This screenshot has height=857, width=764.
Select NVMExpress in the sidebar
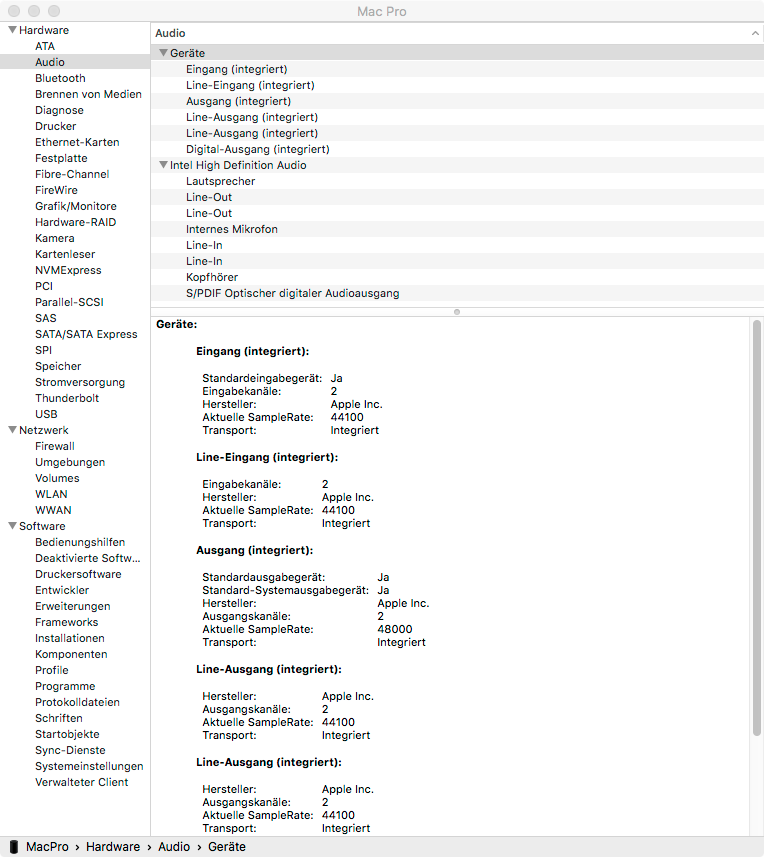coord(68,270)
